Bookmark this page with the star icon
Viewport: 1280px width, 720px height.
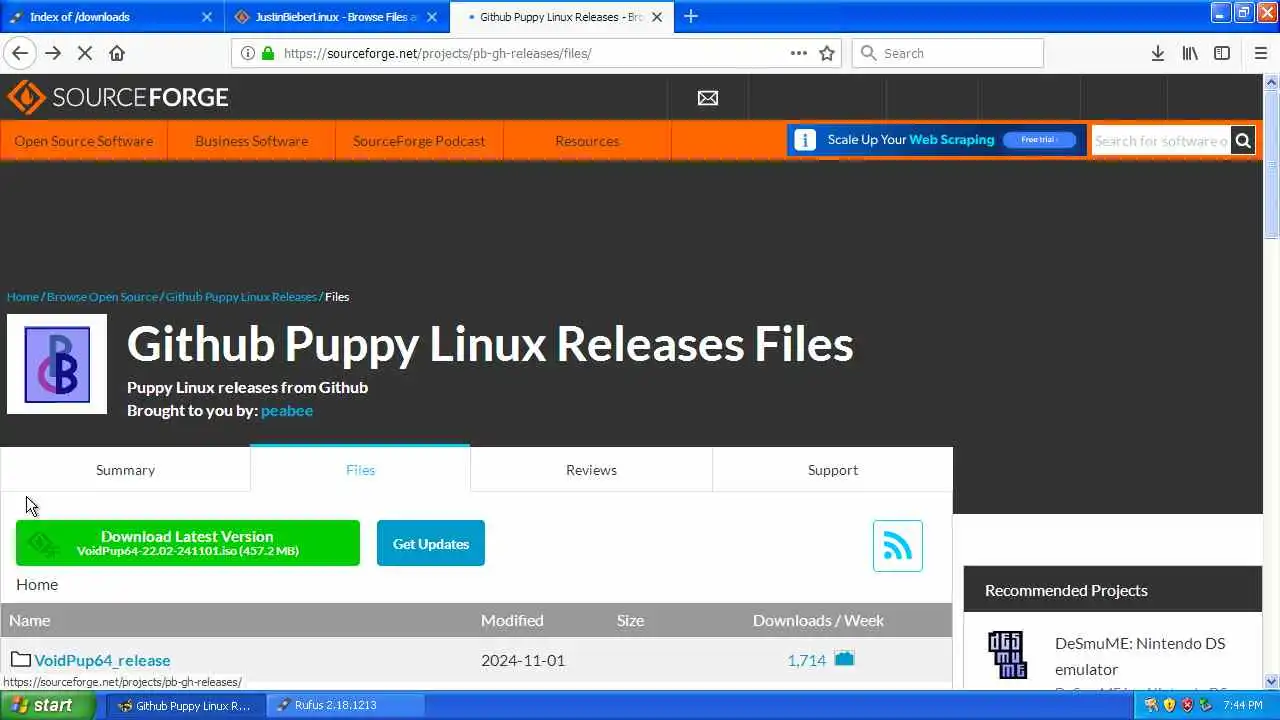[827, 53]
